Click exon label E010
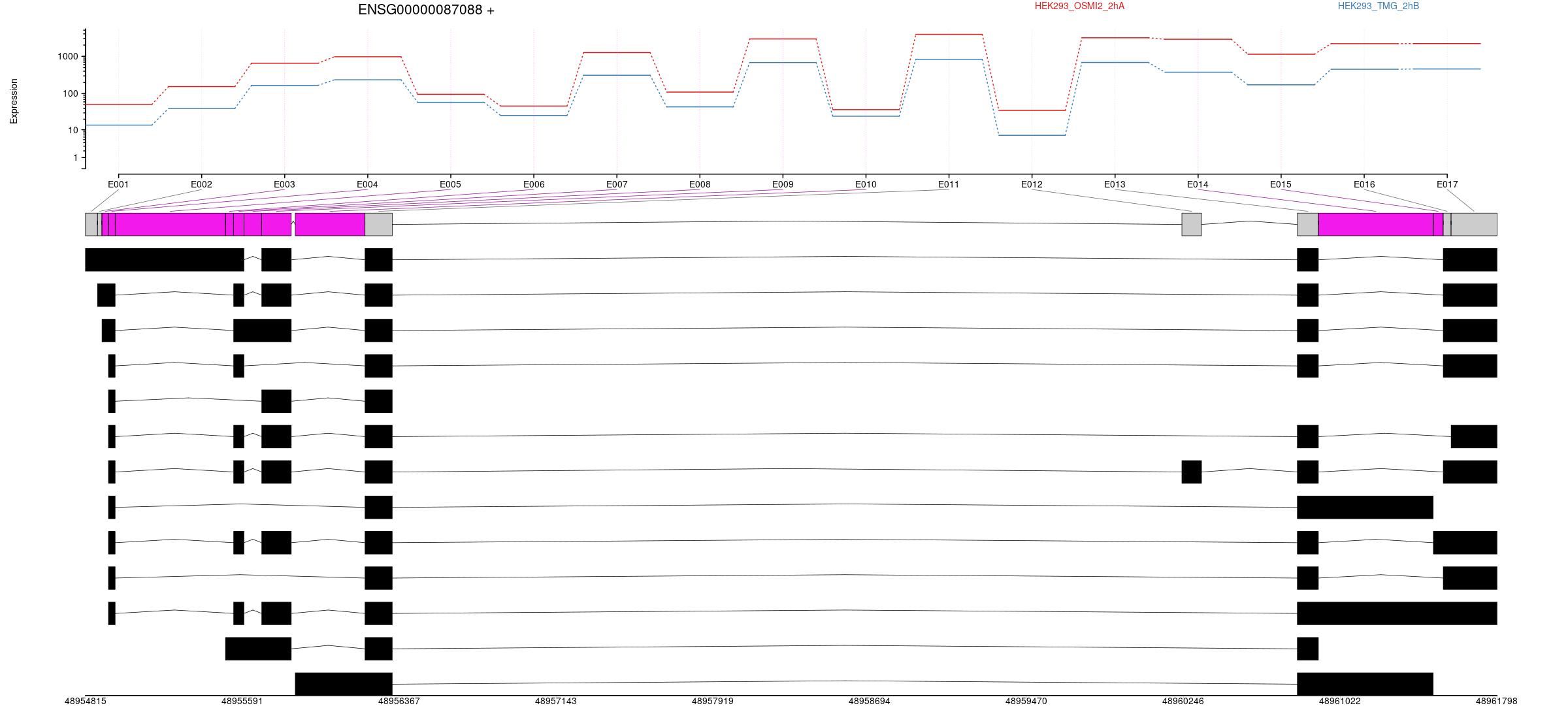Viewport: 1568px width, 712px height. (x=866, y=184)
